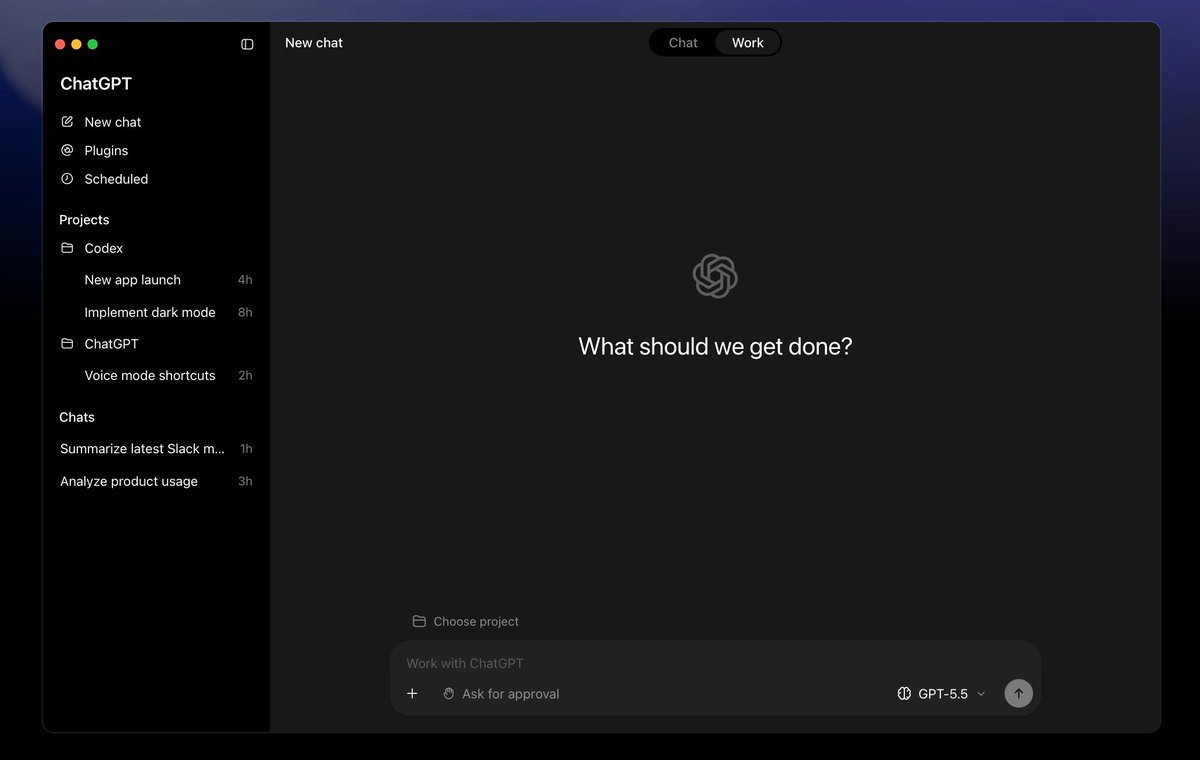
Task: Click the What should we get done heading
Action: click(x=715, y=347)
